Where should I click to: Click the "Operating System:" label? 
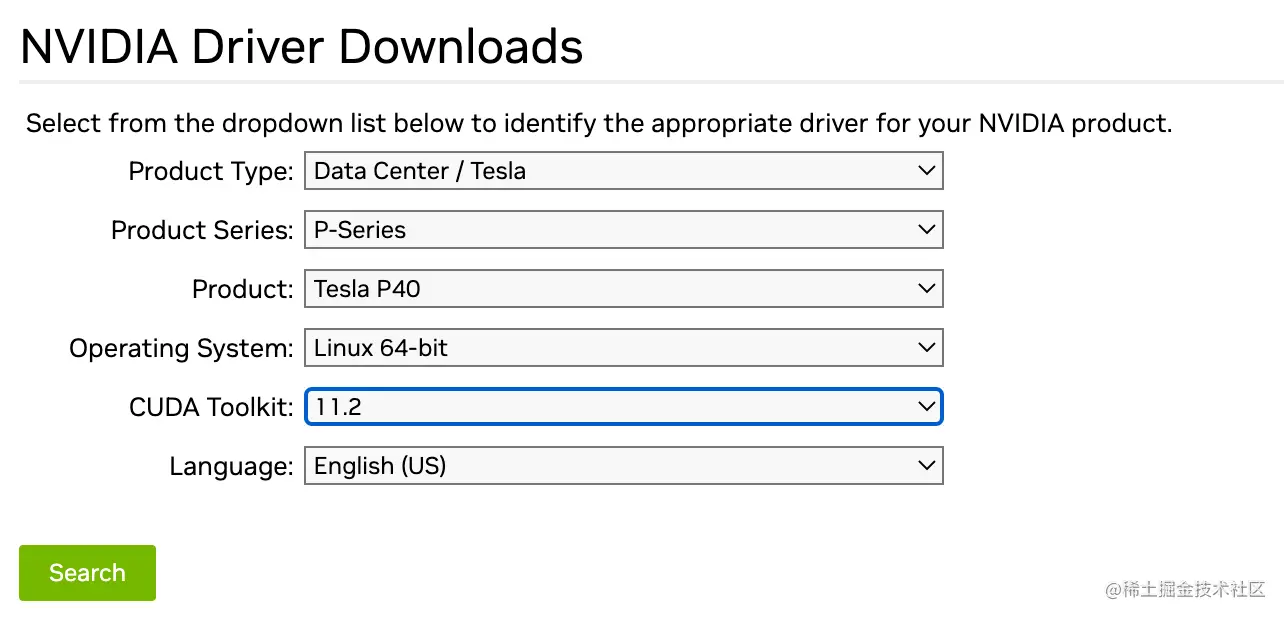tap(181, 349)
